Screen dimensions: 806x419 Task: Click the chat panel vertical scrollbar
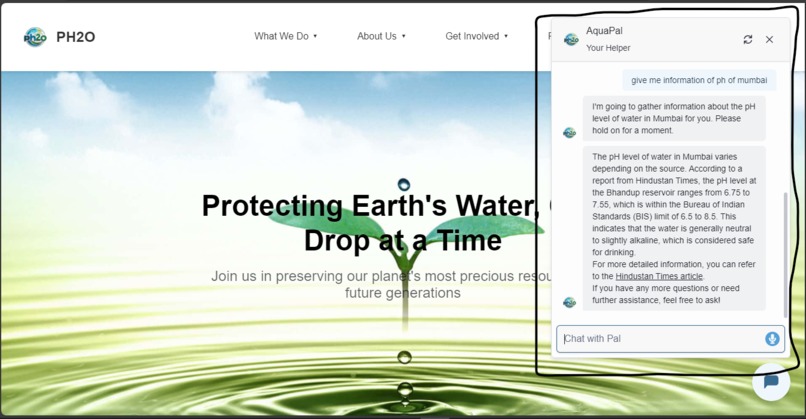[785, 255]
